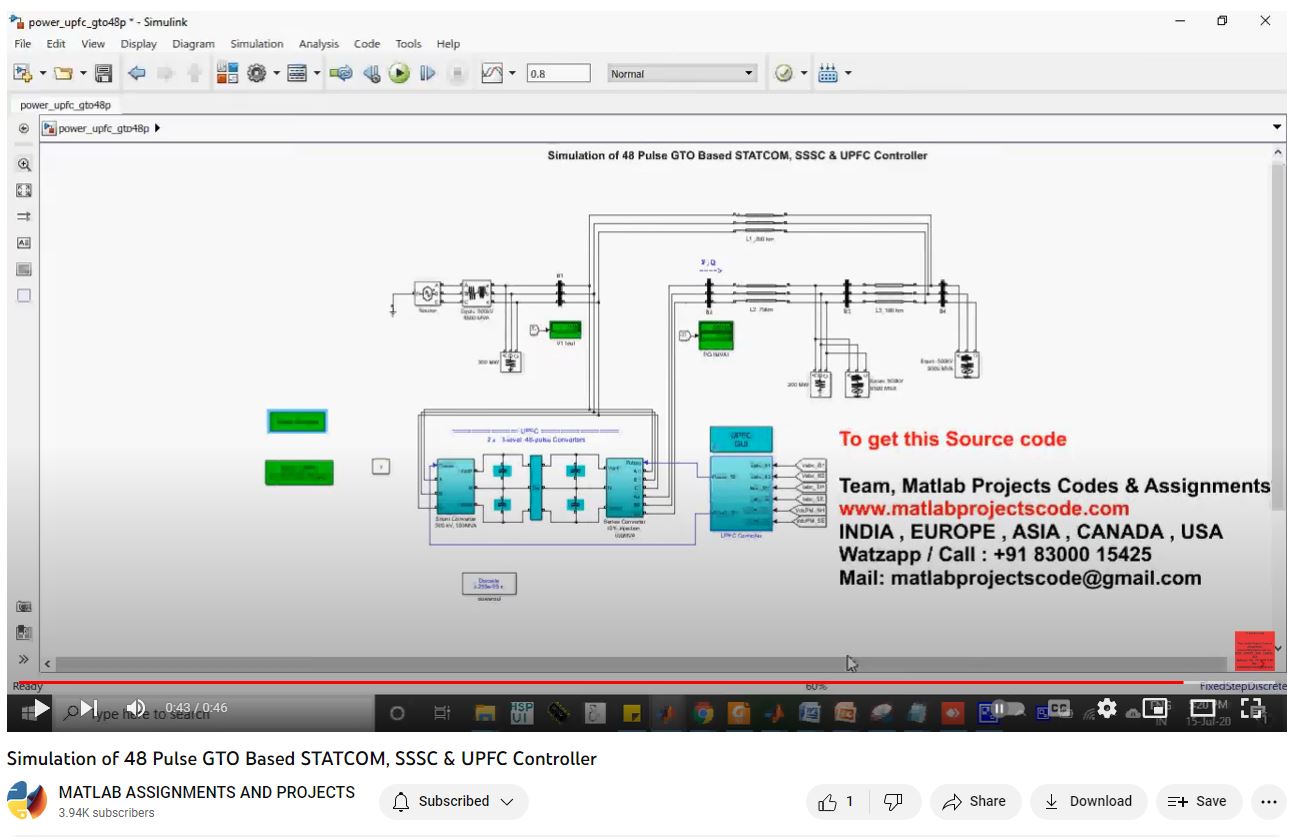This screenshot has width=1294, height=837.
Task: Click the New Model toolbar icon
Action: pos(22,73)
